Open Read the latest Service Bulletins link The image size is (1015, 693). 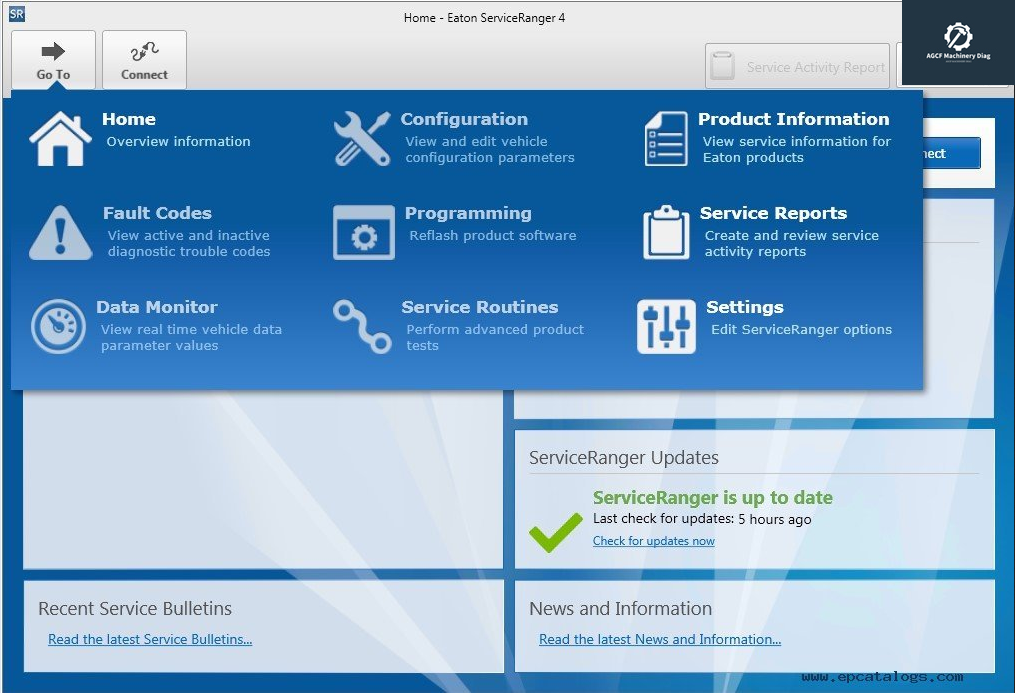(x=150, y=639)
